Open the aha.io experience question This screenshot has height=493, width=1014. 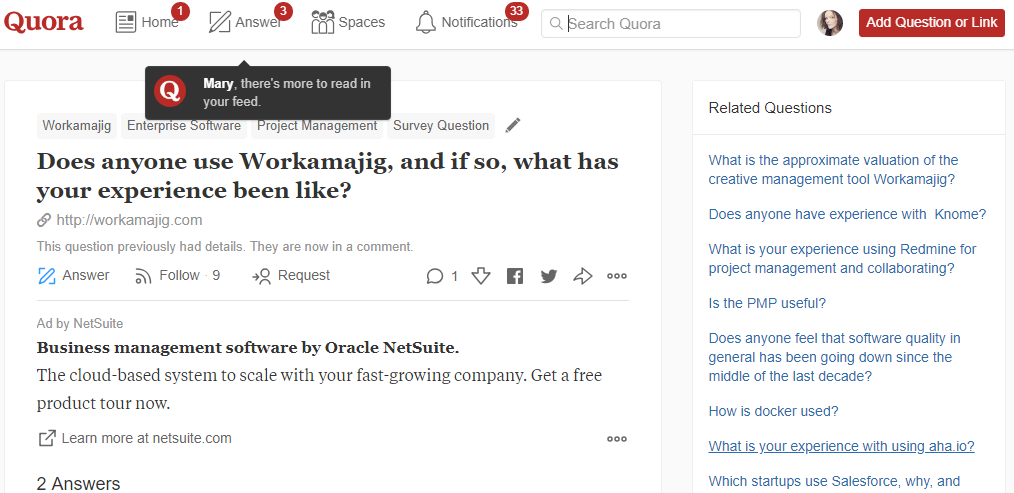point(841,446)
